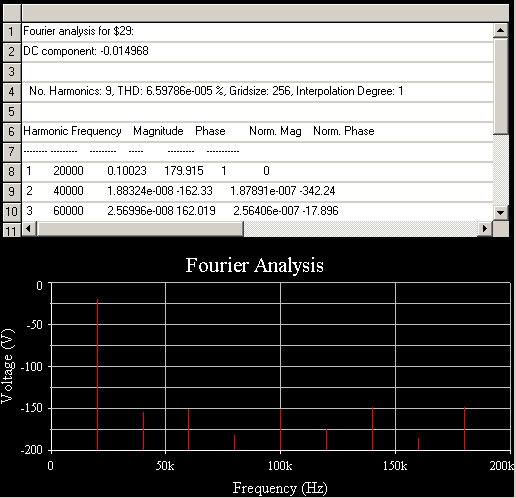This screenshot has height=498, width=516.
Task: Select row header number 4
Action: pyautogui.click(x=12, y=92)
